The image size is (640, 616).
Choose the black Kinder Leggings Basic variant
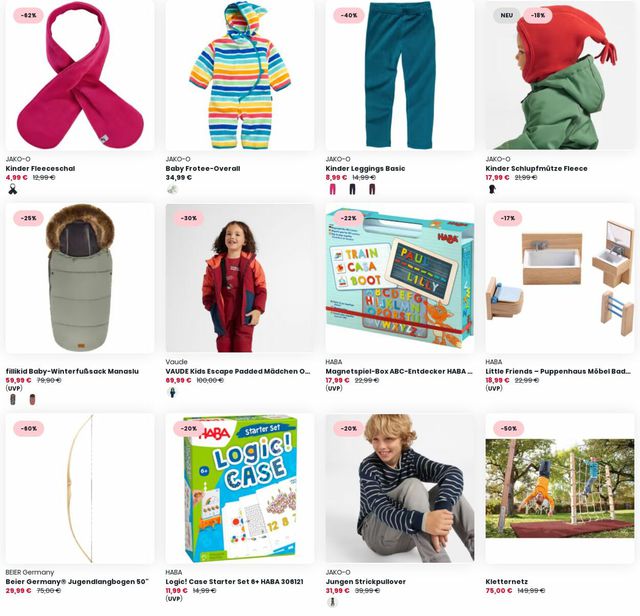[x=352, y=189]
